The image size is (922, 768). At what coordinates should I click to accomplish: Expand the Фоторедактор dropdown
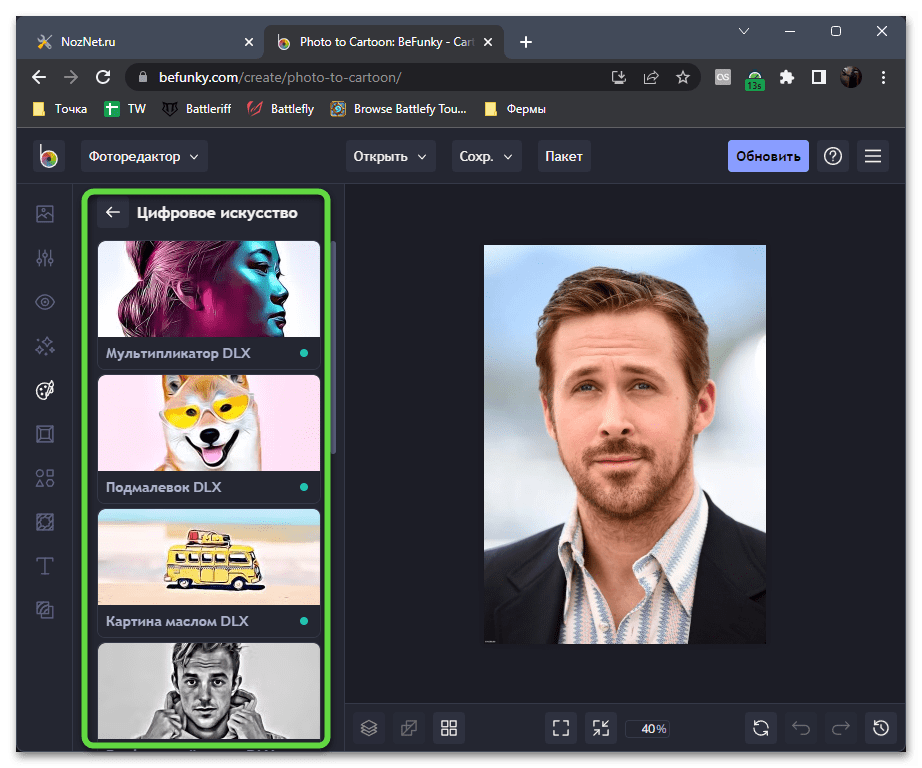coord(144,156)
